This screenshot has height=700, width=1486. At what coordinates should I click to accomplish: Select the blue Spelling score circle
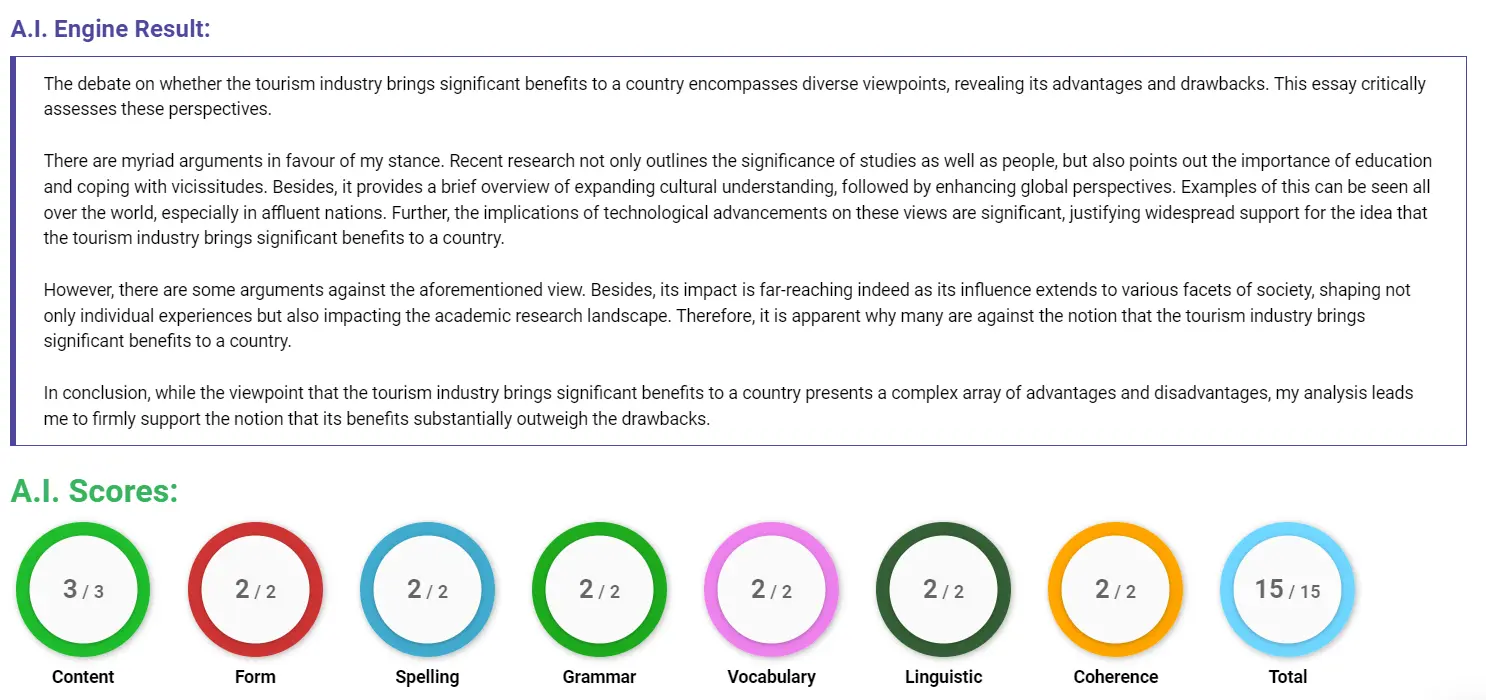click(427, 589)
